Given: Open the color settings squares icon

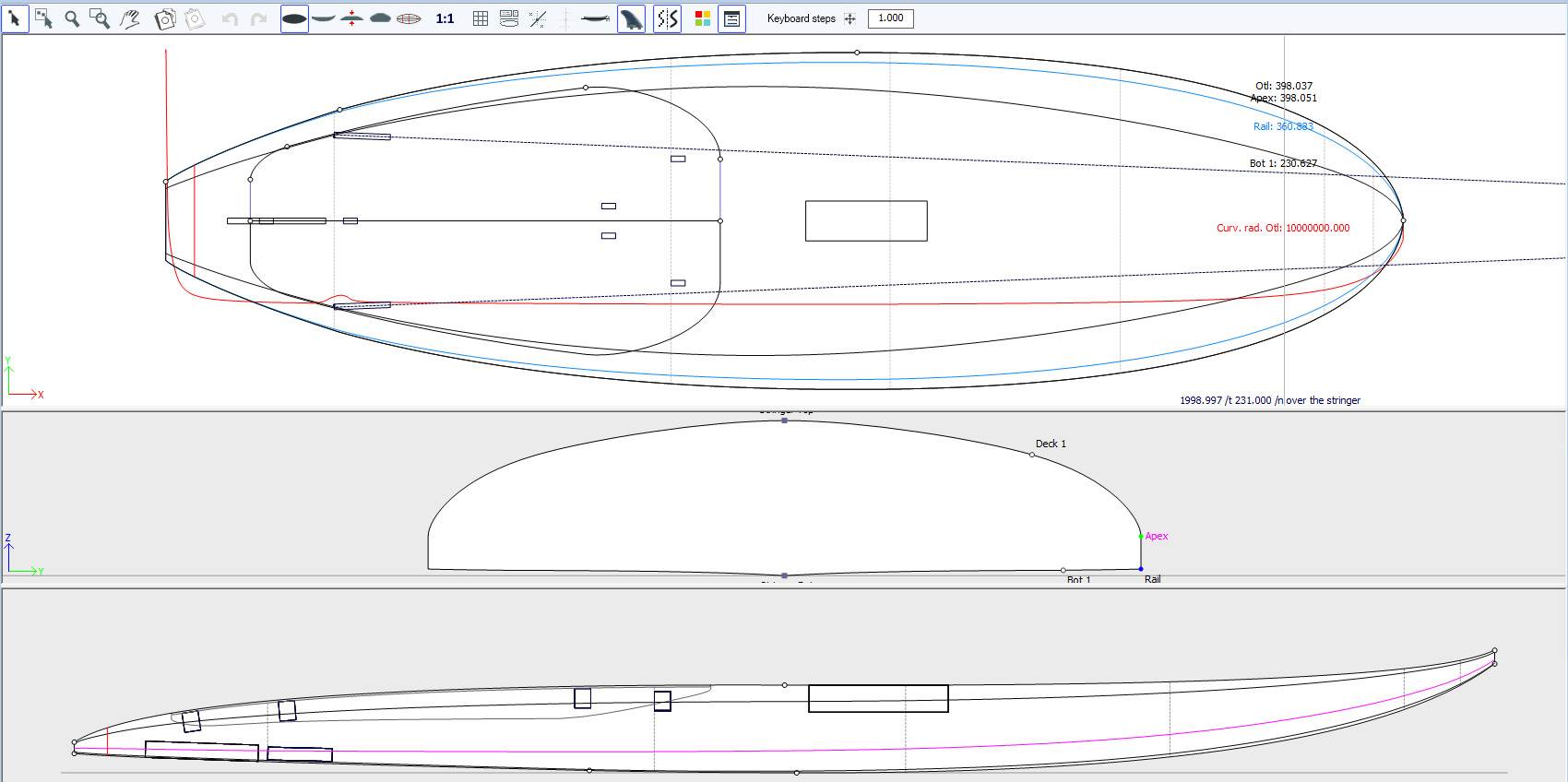Looking at the screenshot, I should click(x=703, y=18).
